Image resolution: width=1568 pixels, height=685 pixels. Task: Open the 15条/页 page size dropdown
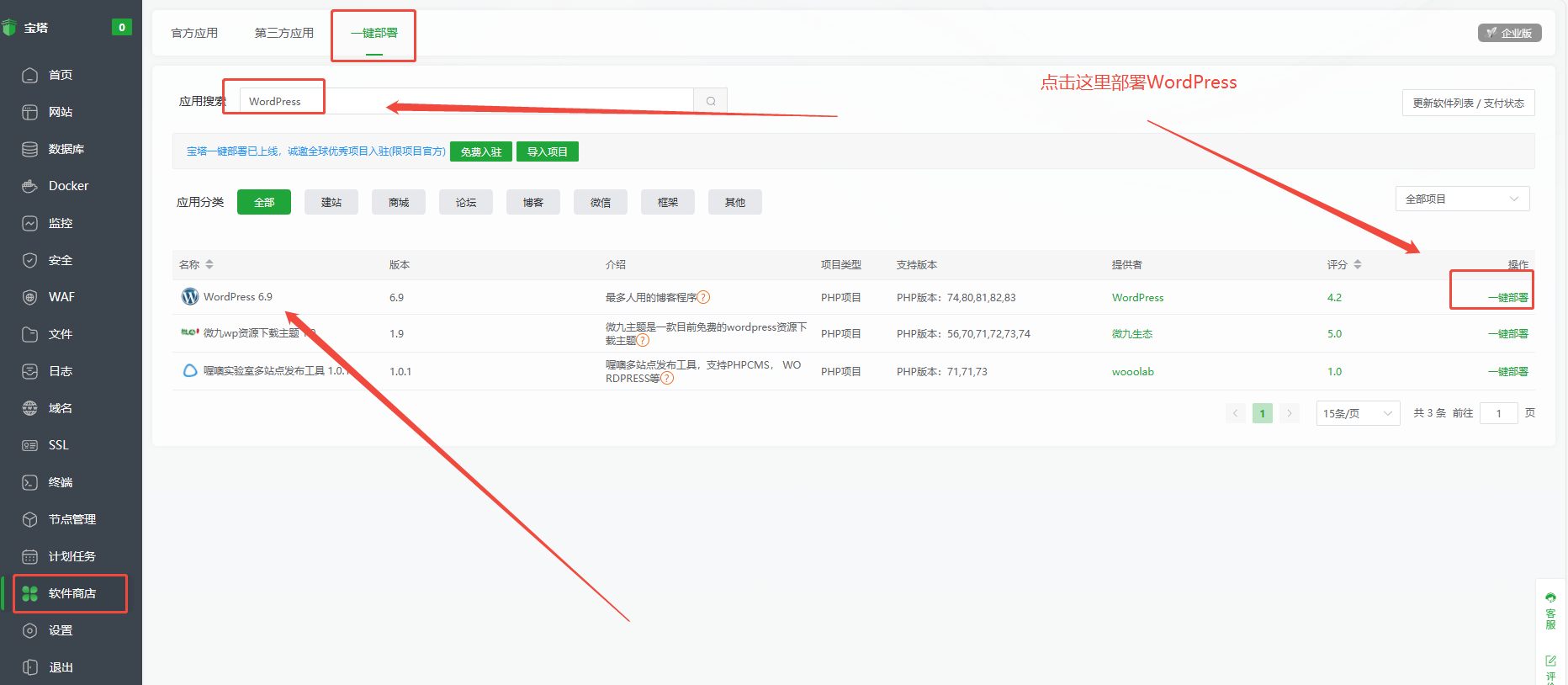click(1358, 413)
